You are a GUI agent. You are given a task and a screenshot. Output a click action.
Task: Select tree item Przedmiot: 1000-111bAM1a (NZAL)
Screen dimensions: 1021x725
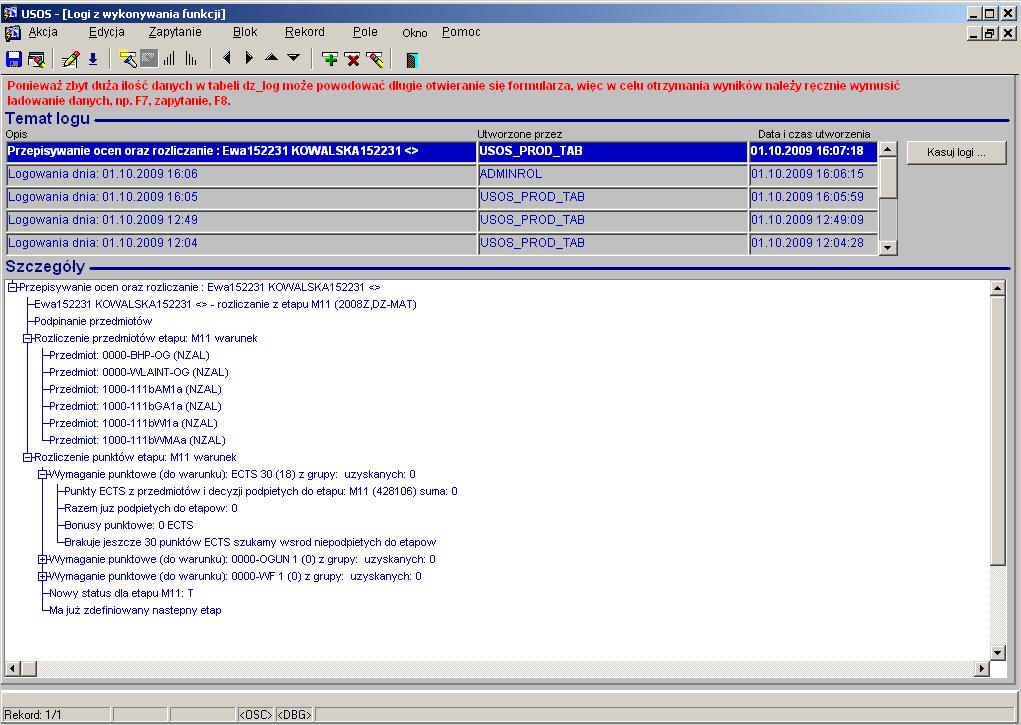pos(135,389)
